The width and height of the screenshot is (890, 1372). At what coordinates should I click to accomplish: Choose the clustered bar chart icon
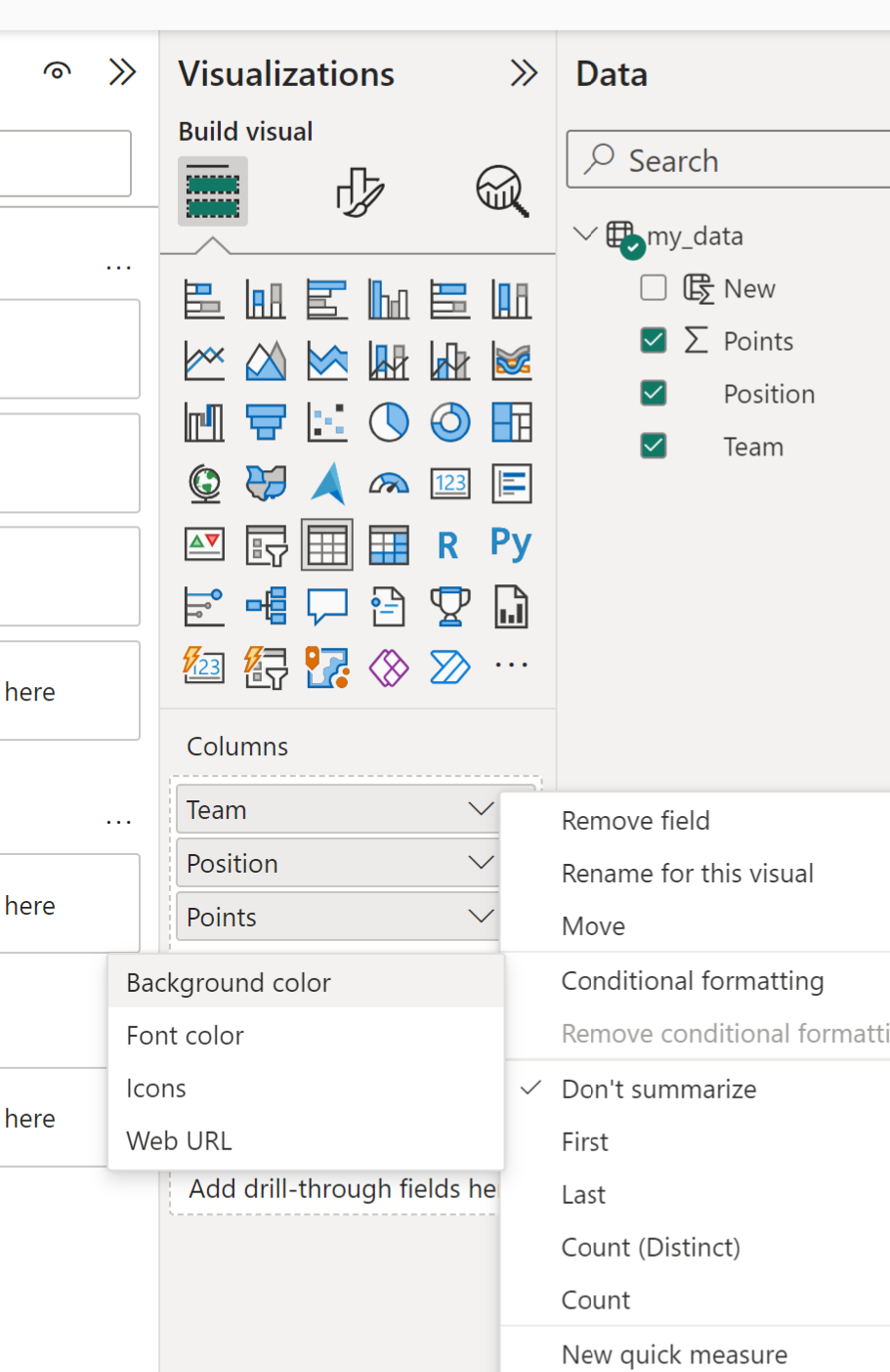327,299
